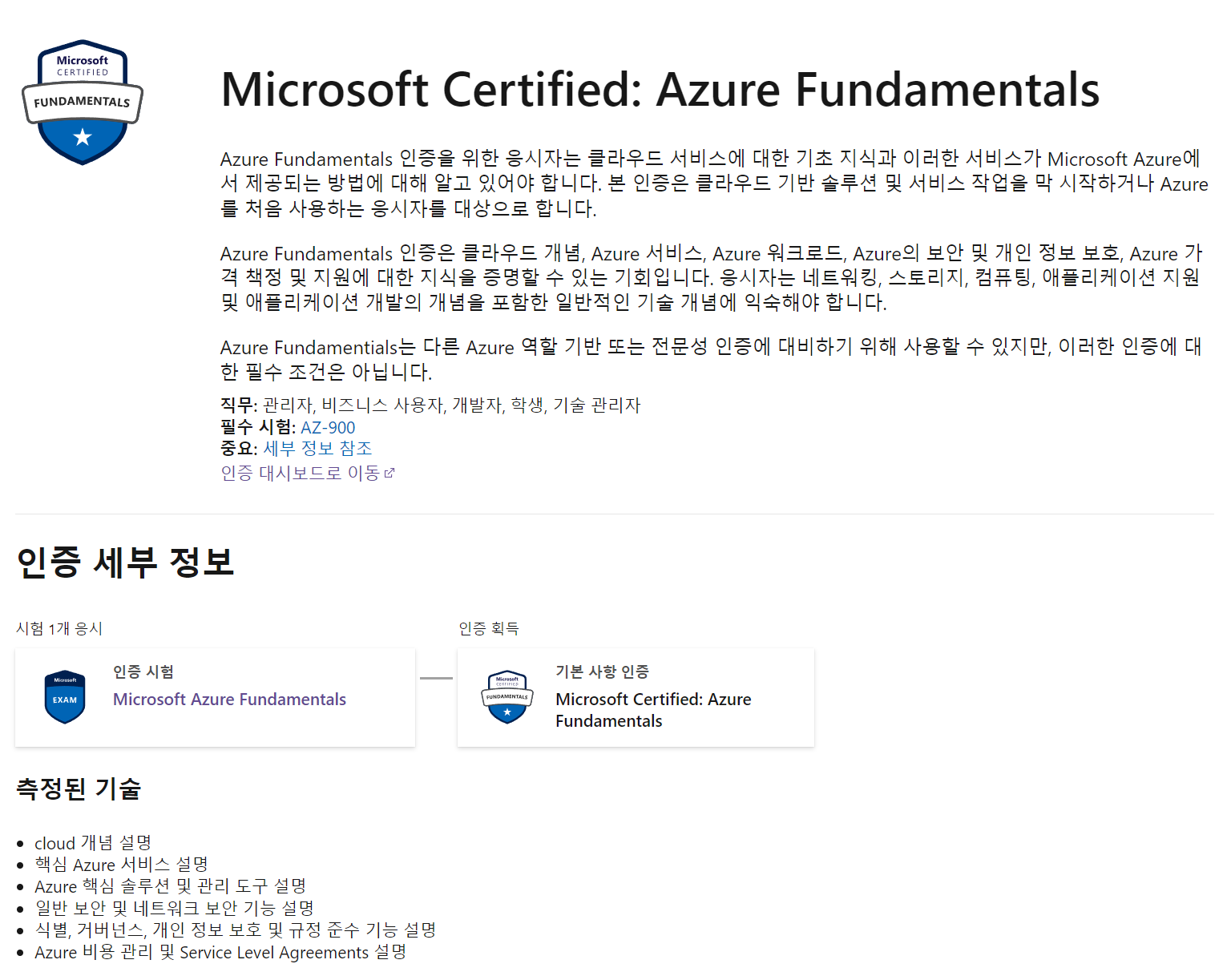The width and height of the screenshot is (1231, 980).
Task: Open Microsoft Azure Fundamentals exam link
Action: 229,700
